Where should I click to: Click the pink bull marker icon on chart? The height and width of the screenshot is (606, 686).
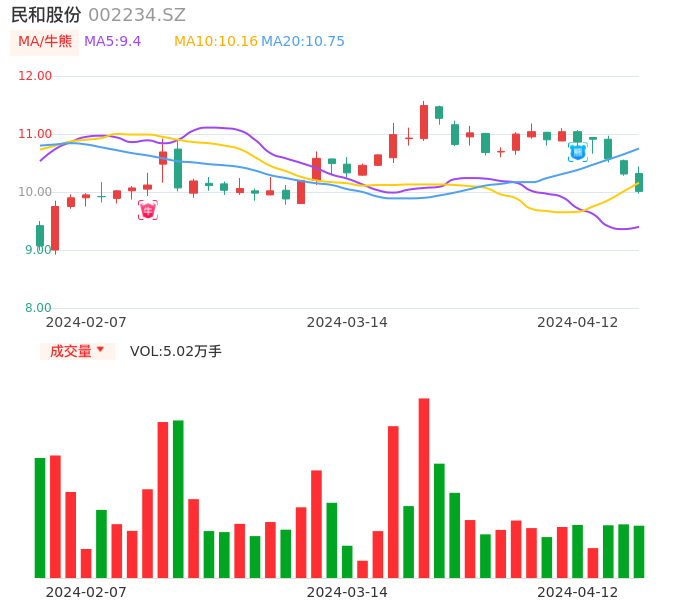click(x=148, y=210)
